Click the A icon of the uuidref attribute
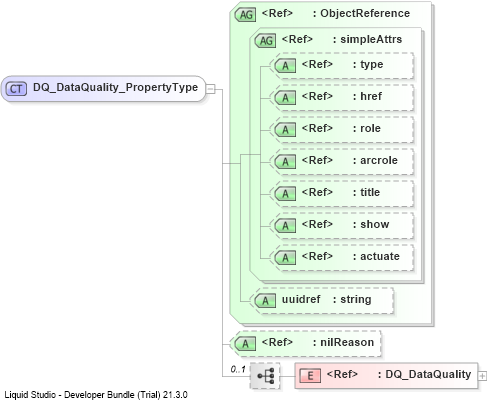487x400 pixels. (x=265, y=301)
